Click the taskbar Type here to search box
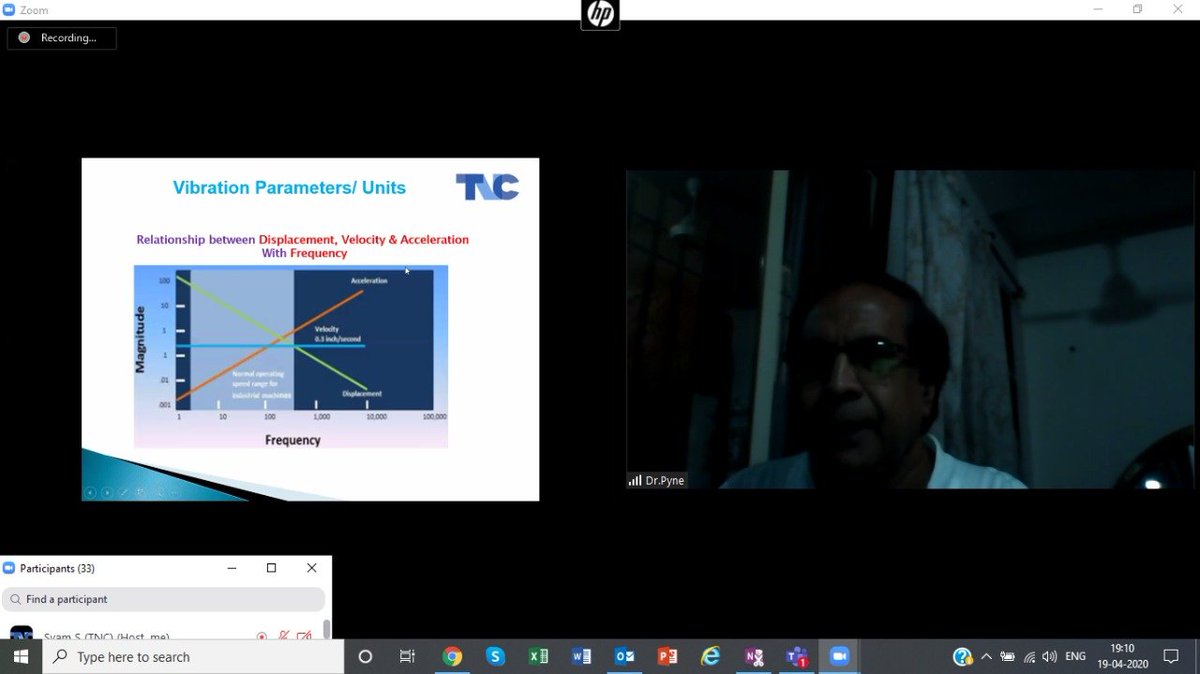Viewport: 1200px width, 674px height. pyautogui.click(x=193, y=657)
